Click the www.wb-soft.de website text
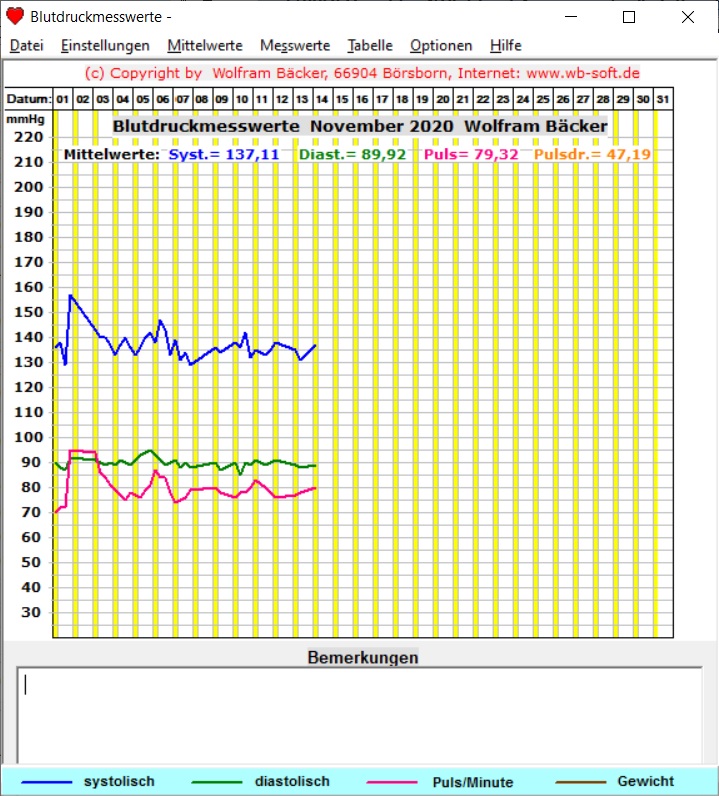 pos(583,74)
